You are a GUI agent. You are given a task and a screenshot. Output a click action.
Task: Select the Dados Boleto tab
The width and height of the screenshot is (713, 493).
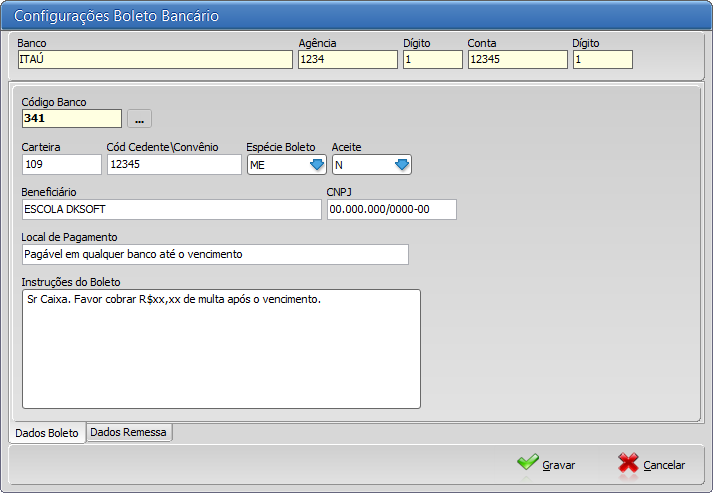click(x=47, y=433)
